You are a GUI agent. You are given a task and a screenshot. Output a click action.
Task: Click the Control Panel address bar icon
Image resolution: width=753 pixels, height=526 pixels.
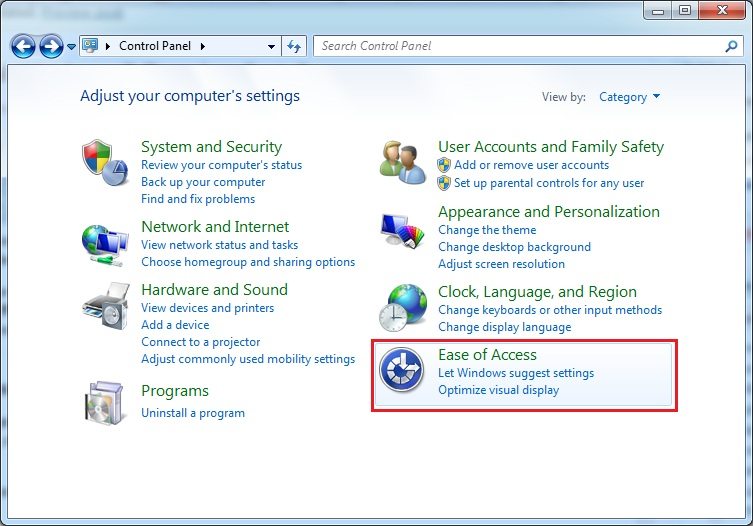[x=90, y=46]
